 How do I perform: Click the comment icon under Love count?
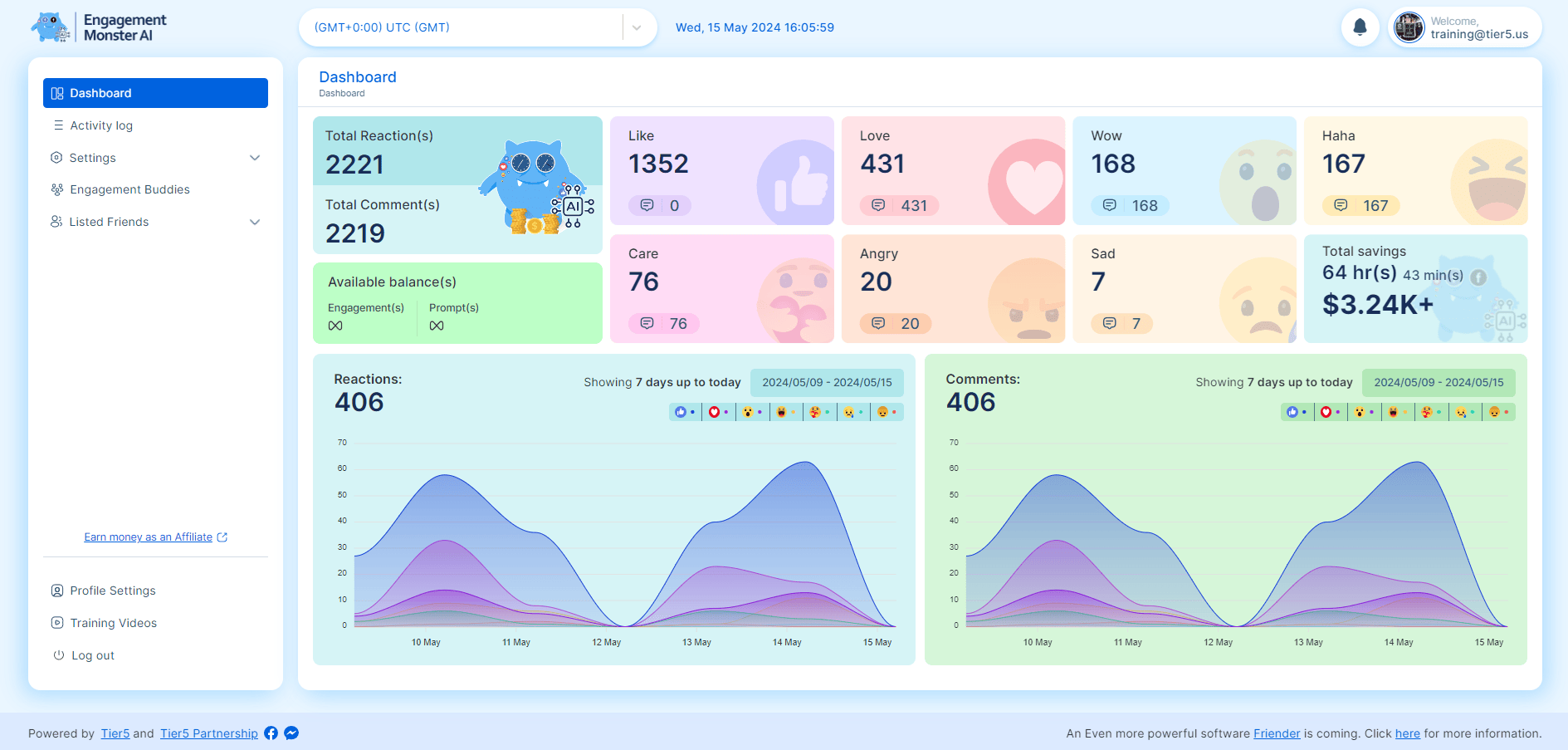pos(878,205)
